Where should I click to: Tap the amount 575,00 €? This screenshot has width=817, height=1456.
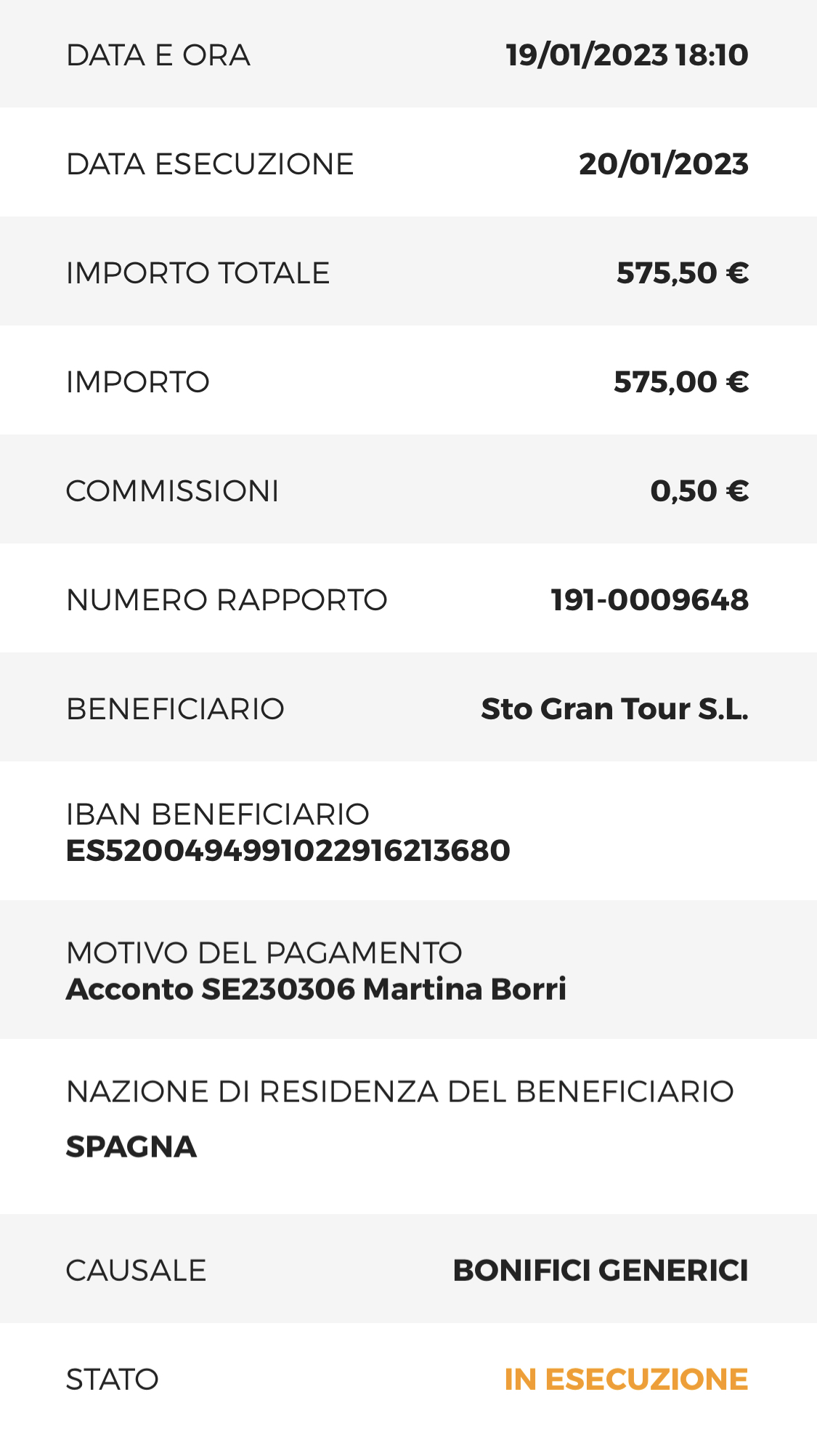[681, 382]
